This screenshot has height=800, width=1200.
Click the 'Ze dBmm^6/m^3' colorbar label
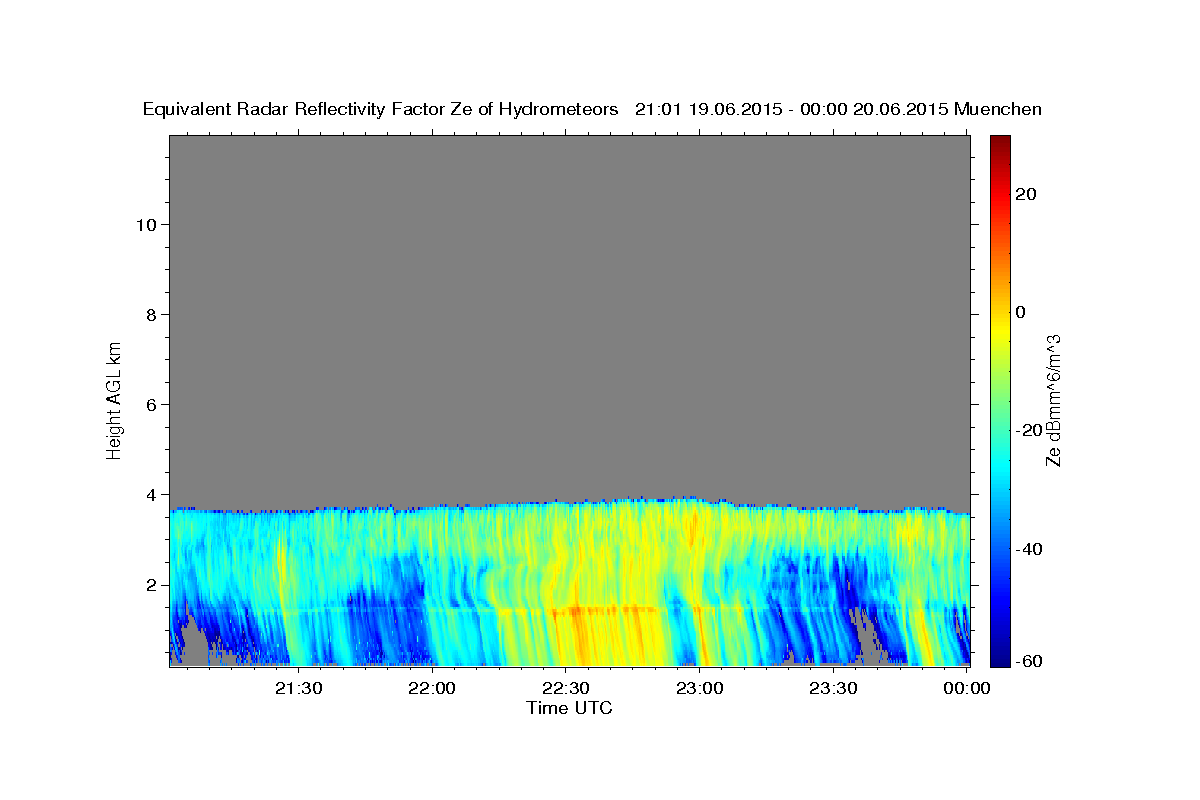coord(1053,400)
